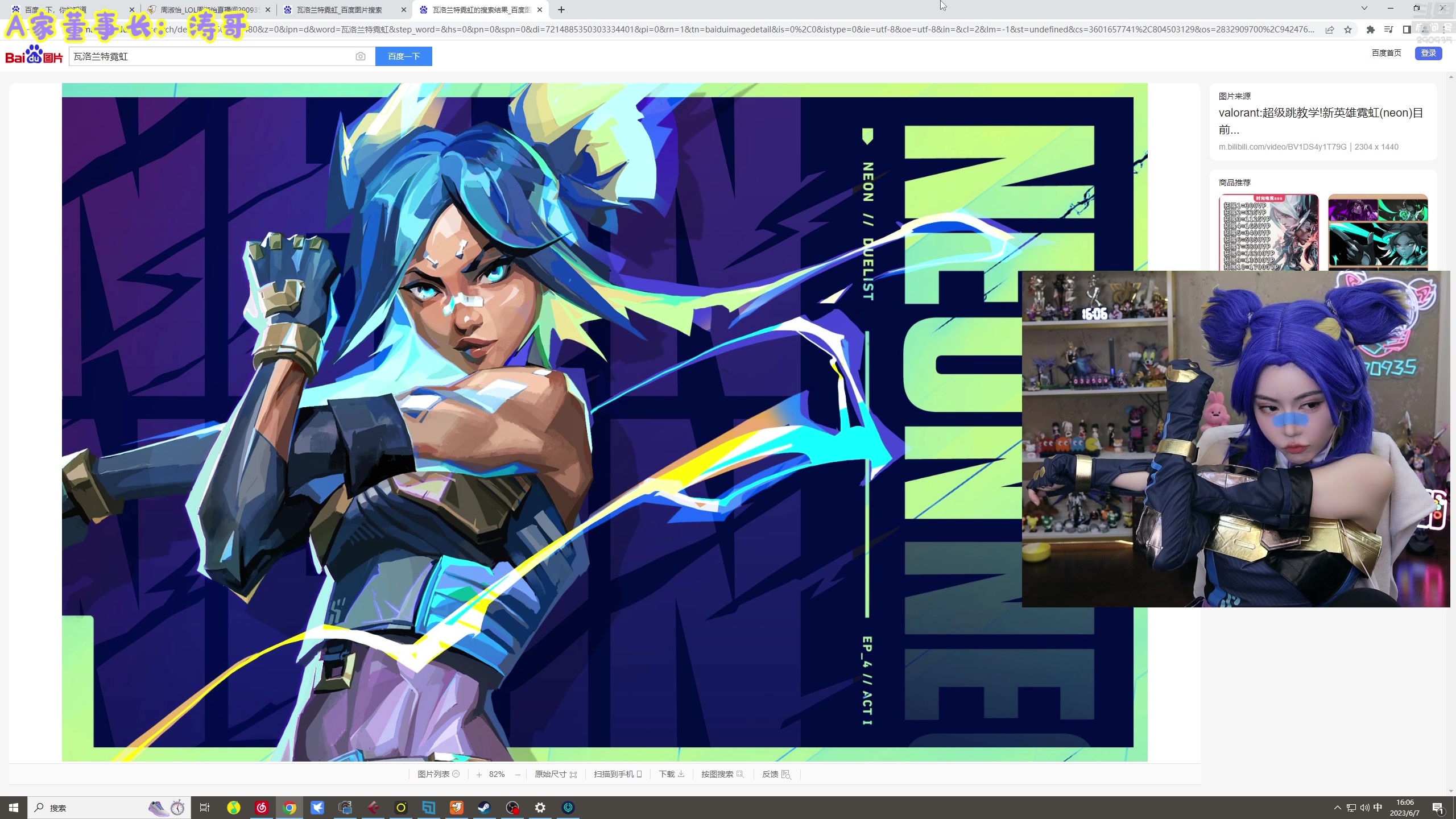Open a new browser tab
This screenshot has height=819, width=1456.
tap(561, 10)
